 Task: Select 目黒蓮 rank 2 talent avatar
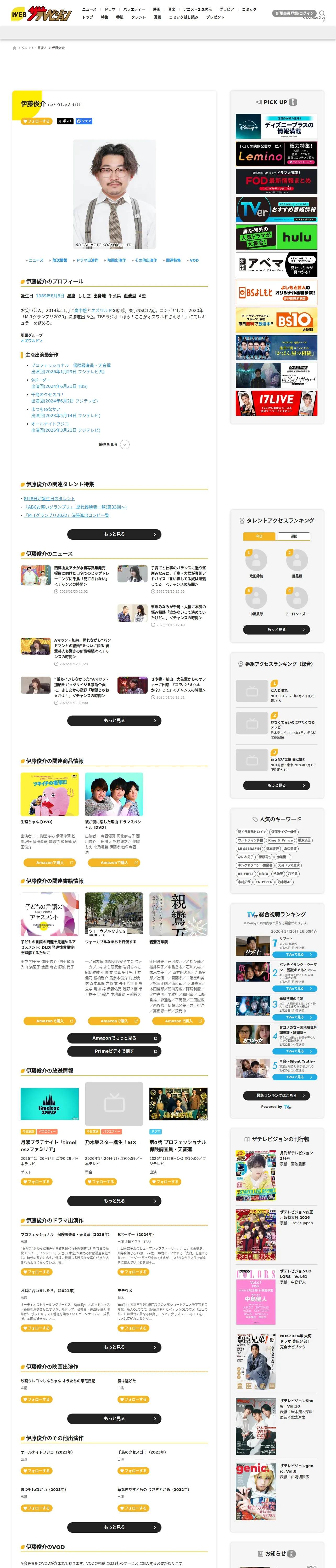pos(297,560)
